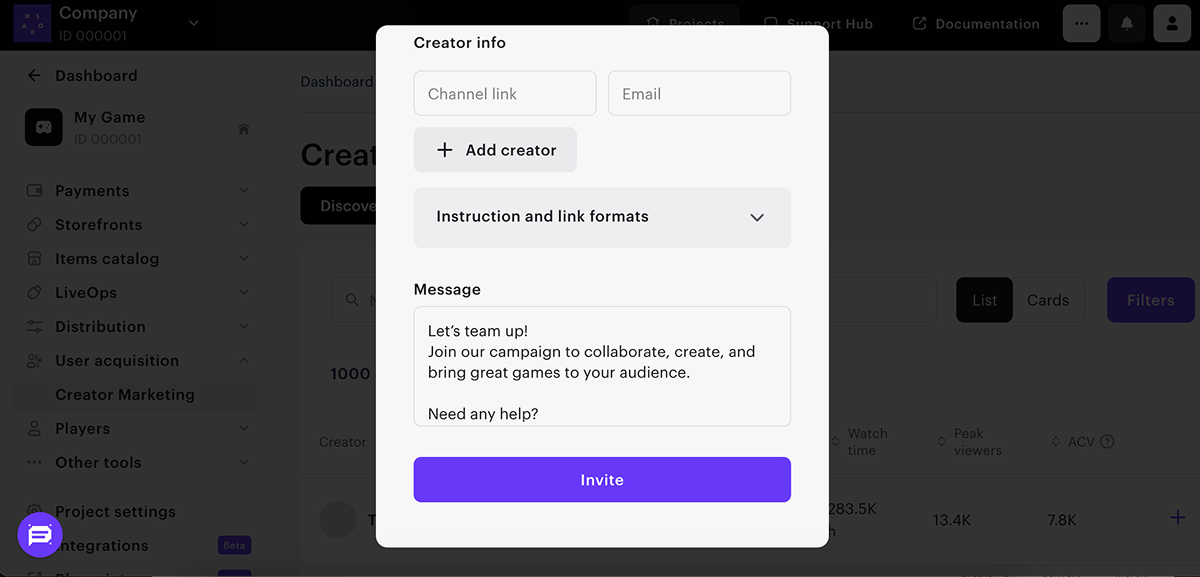
Task: Click the Add creator button
Action: pos(495,150)
